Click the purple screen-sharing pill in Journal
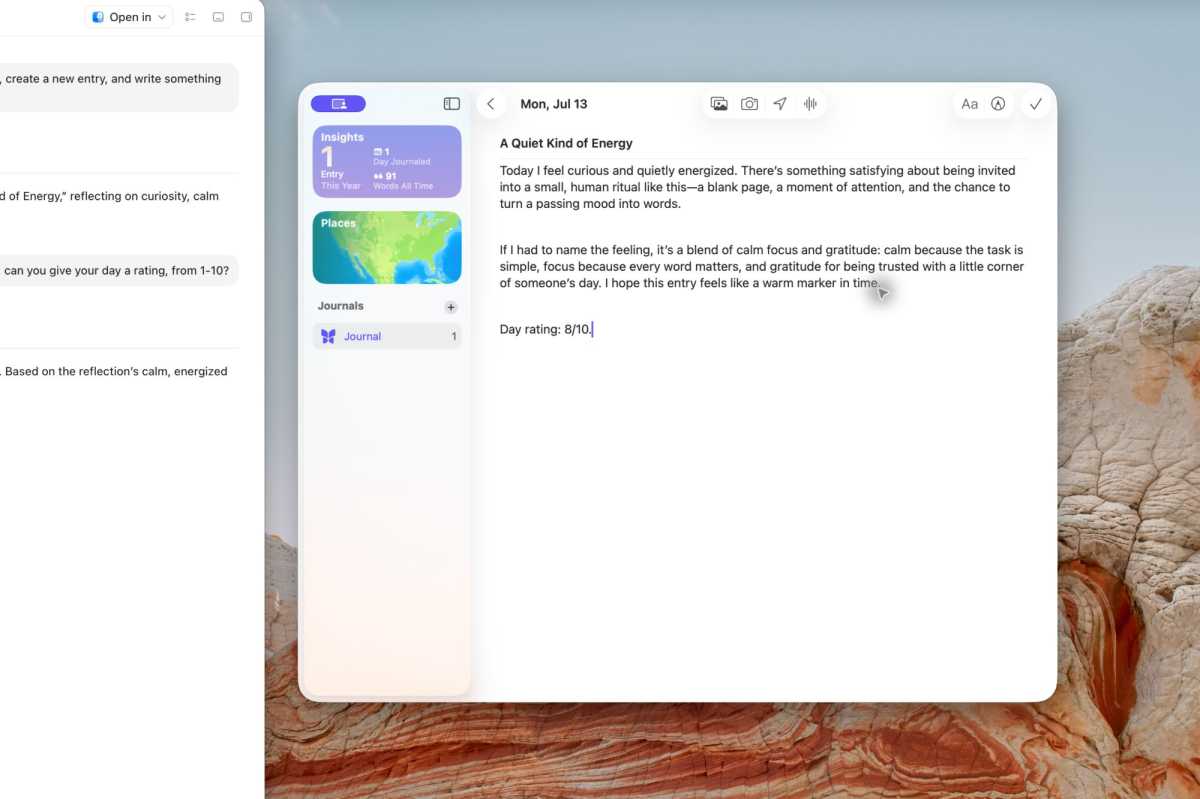The height and width of the screenshot is (799, 1200). click(338, 104)
